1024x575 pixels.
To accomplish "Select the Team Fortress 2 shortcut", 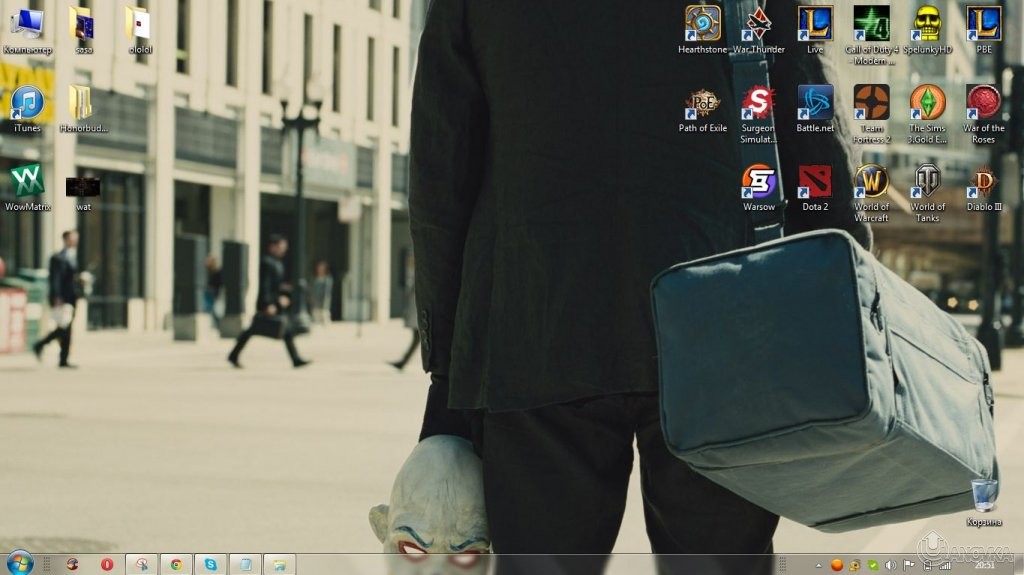I will [x=871, y=103].
